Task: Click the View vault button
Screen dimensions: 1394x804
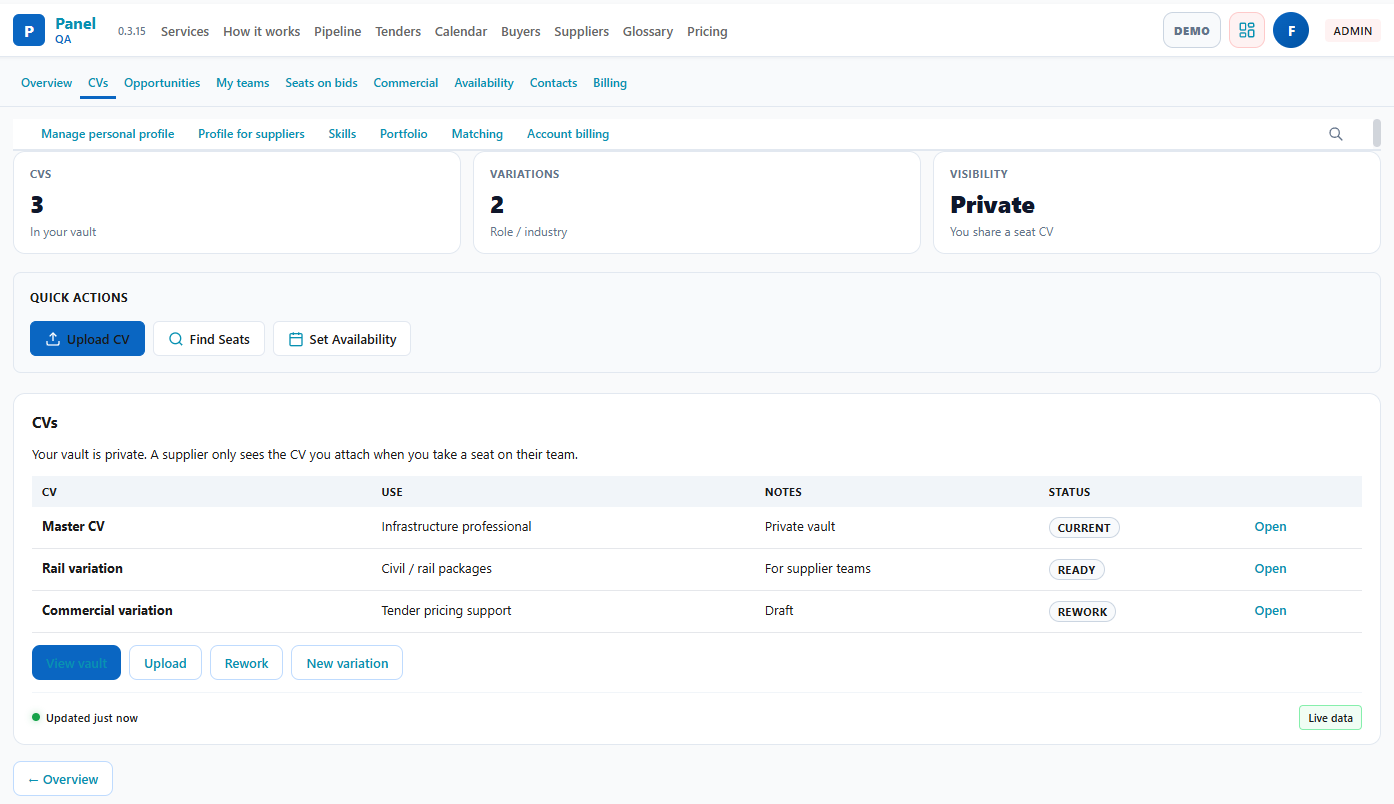Action: (76, 663)
